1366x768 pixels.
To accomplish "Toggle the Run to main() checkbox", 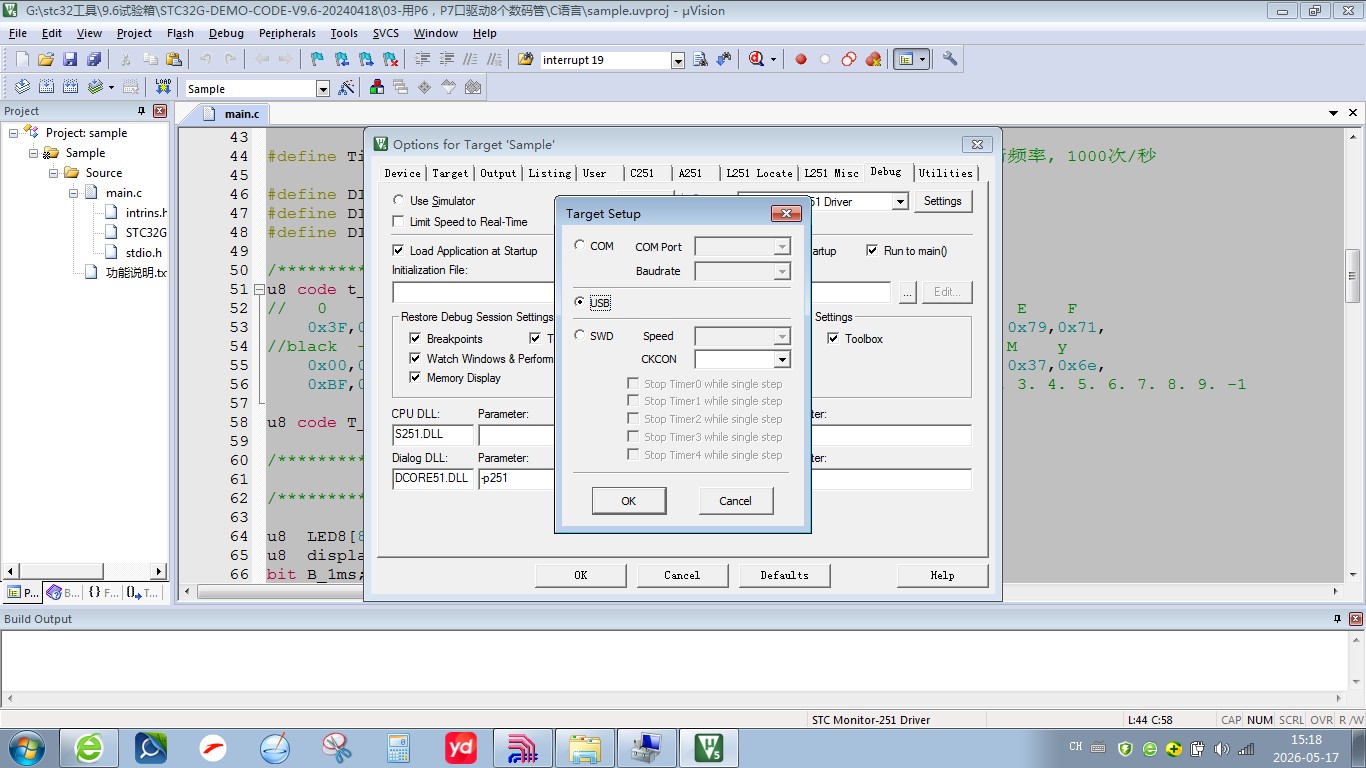I will pos(872,251).
